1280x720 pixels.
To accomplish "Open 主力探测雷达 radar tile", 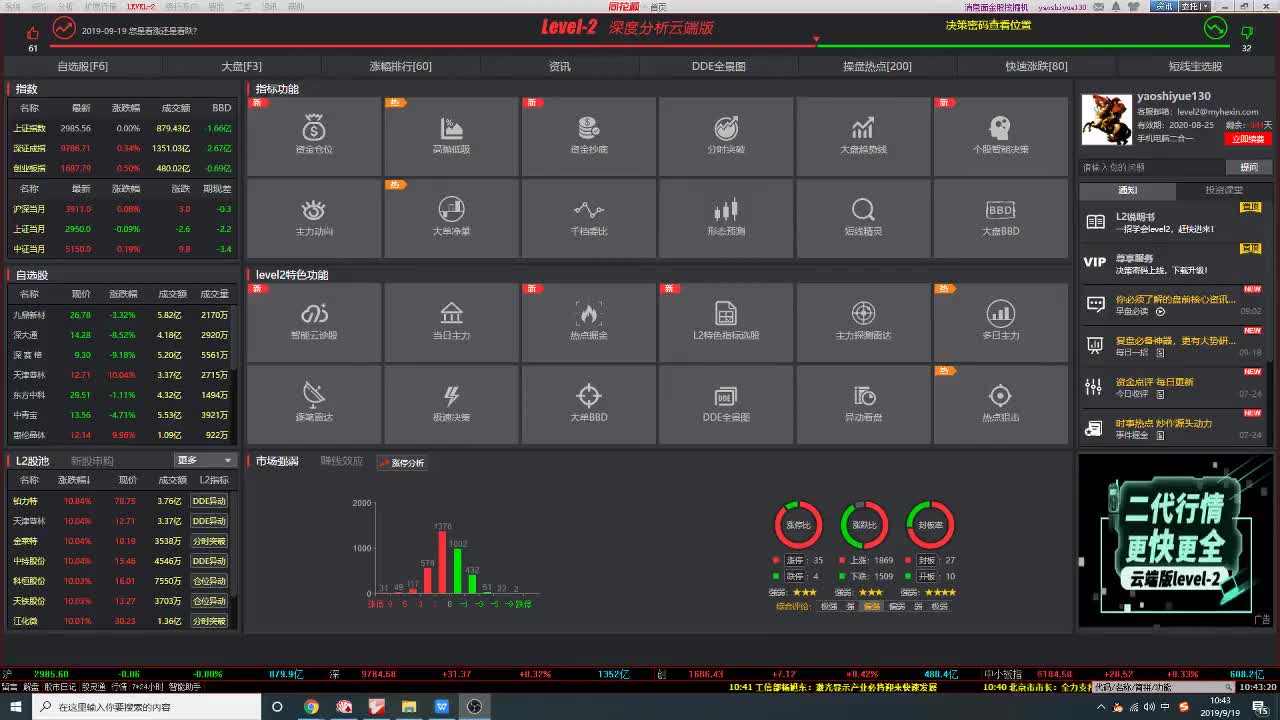I will click(x=863, y=323).
